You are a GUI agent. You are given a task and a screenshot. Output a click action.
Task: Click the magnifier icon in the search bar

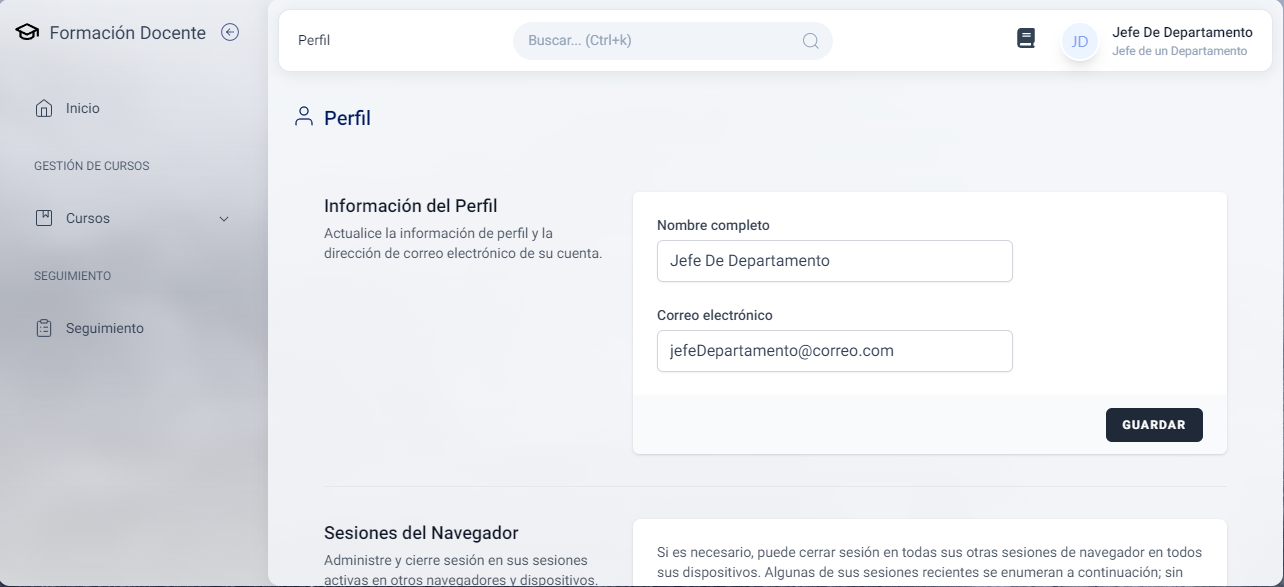pyautogui.click(x=810, y=41)
